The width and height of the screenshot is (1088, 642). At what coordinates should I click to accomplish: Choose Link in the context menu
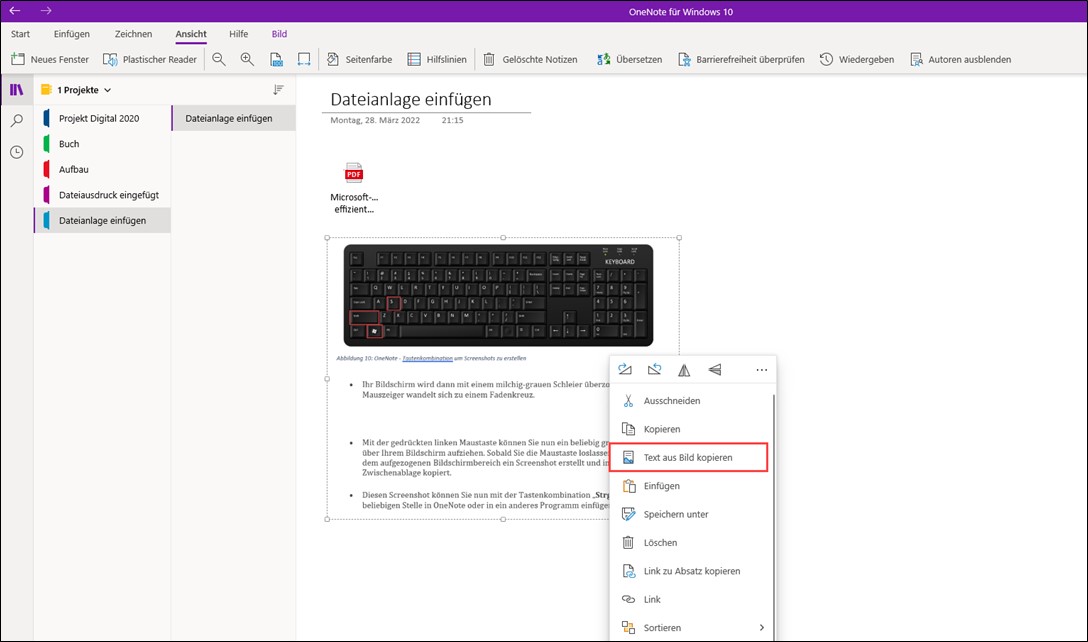coord(691,600)
